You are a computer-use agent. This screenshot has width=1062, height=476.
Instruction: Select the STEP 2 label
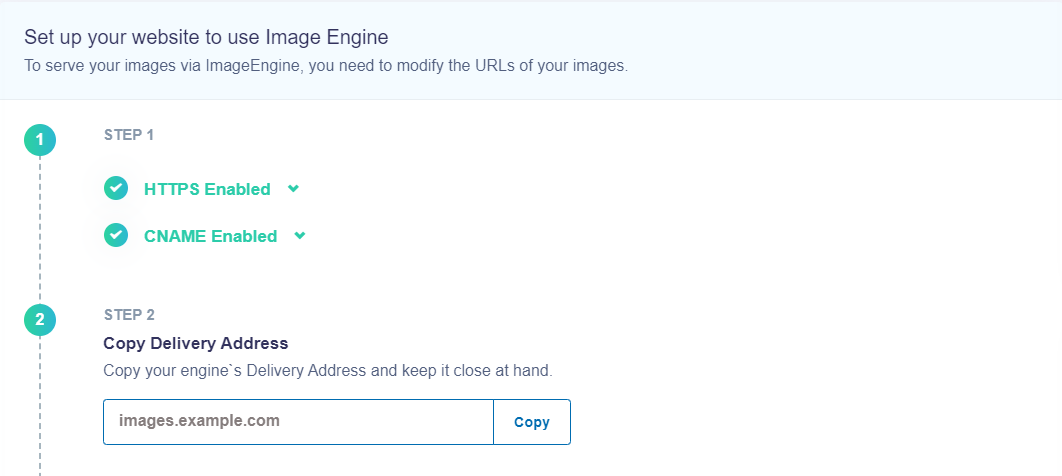tap(129, 315)
